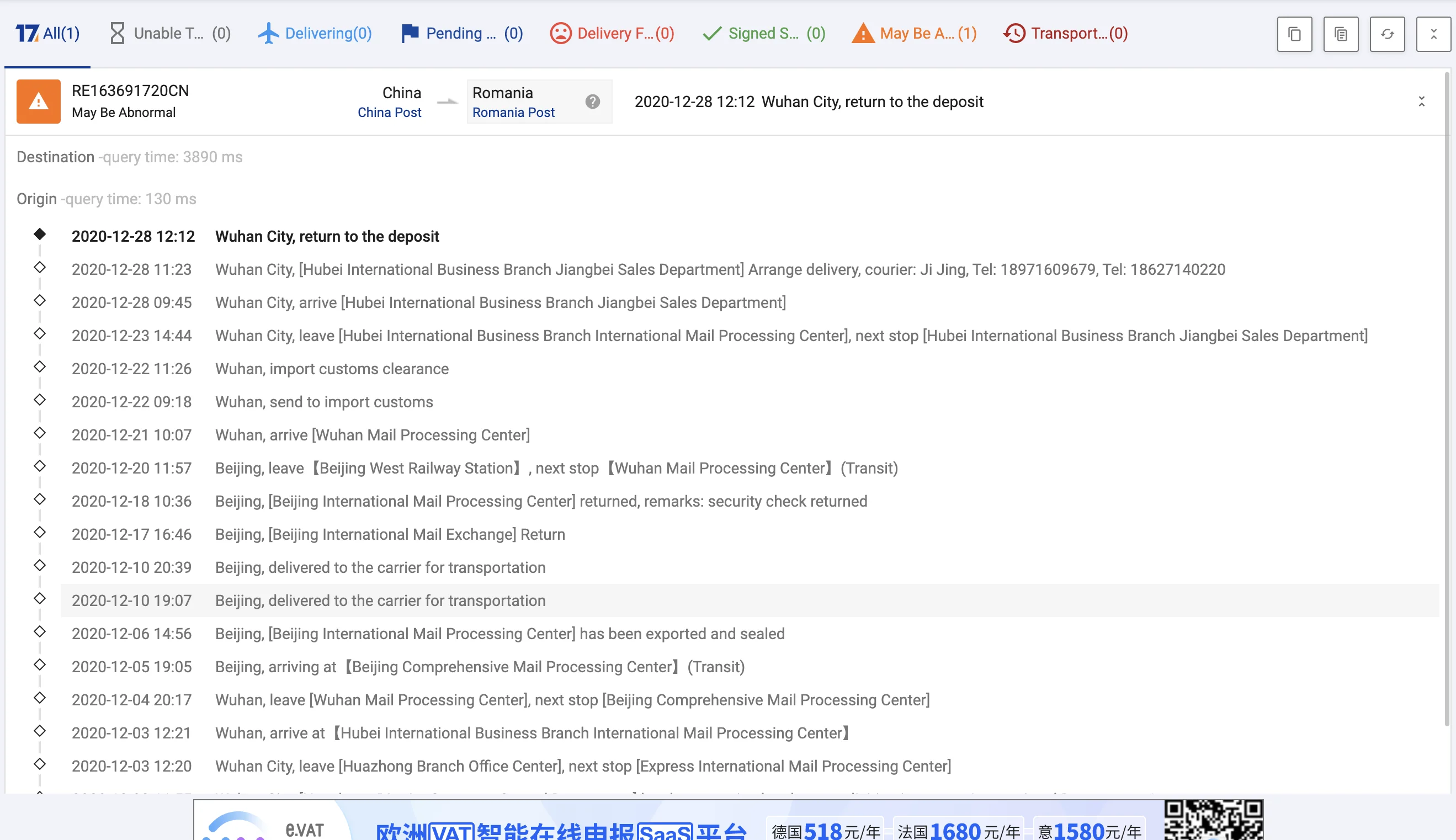Click the help question mark beside Romania
The width and height of the screenshot is (1456, 840).
pos(592,102)
